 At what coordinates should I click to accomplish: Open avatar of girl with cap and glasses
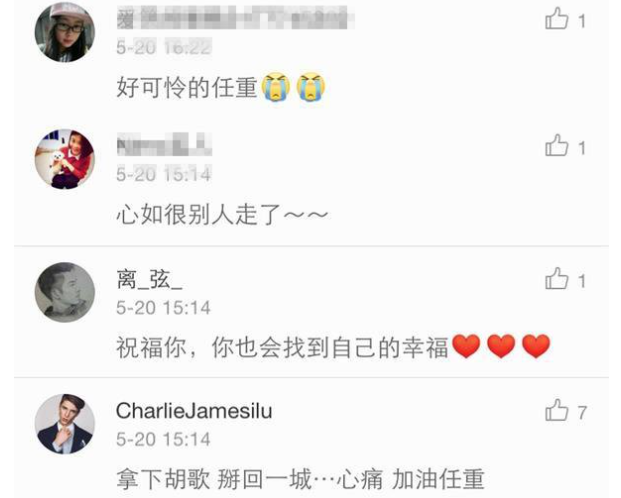click(x=65, y=32)
